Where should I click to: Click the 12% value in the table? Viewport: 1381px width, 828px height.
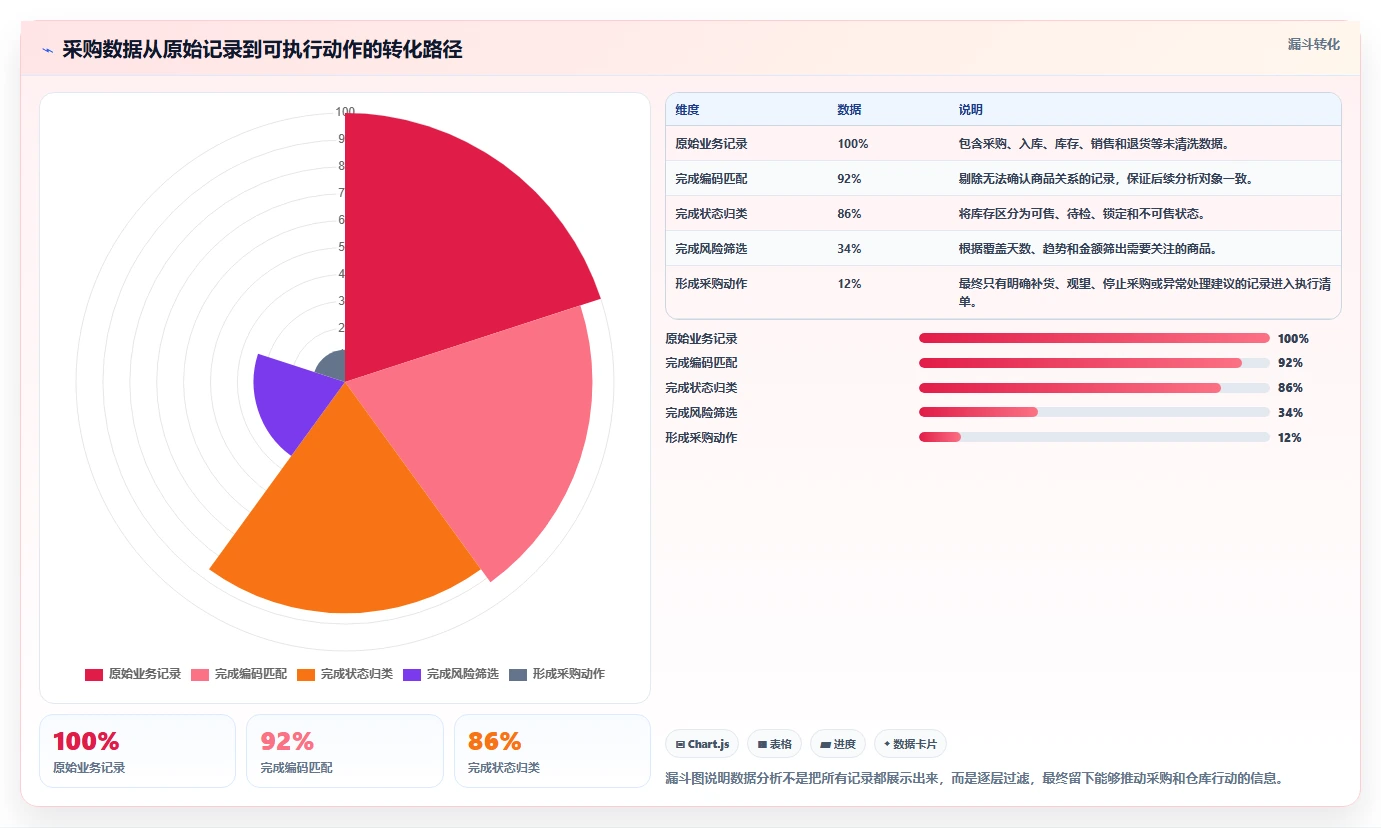[x=849, y=284]
